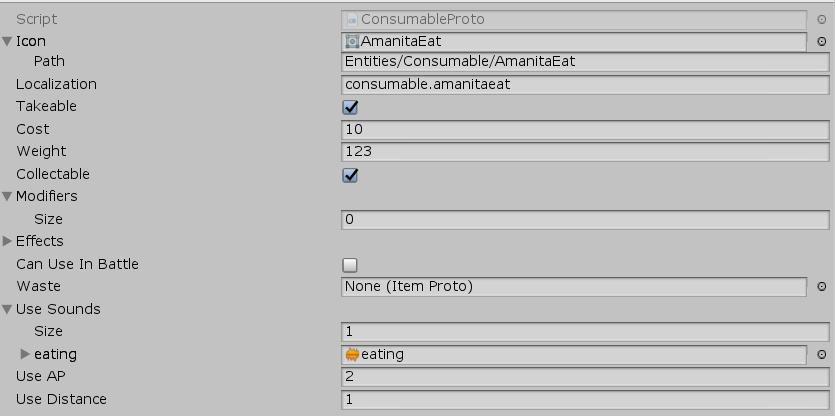Screen dimensions: 835x416
Task: Toggle the Takeable checkbox
Action: (350, 107)
